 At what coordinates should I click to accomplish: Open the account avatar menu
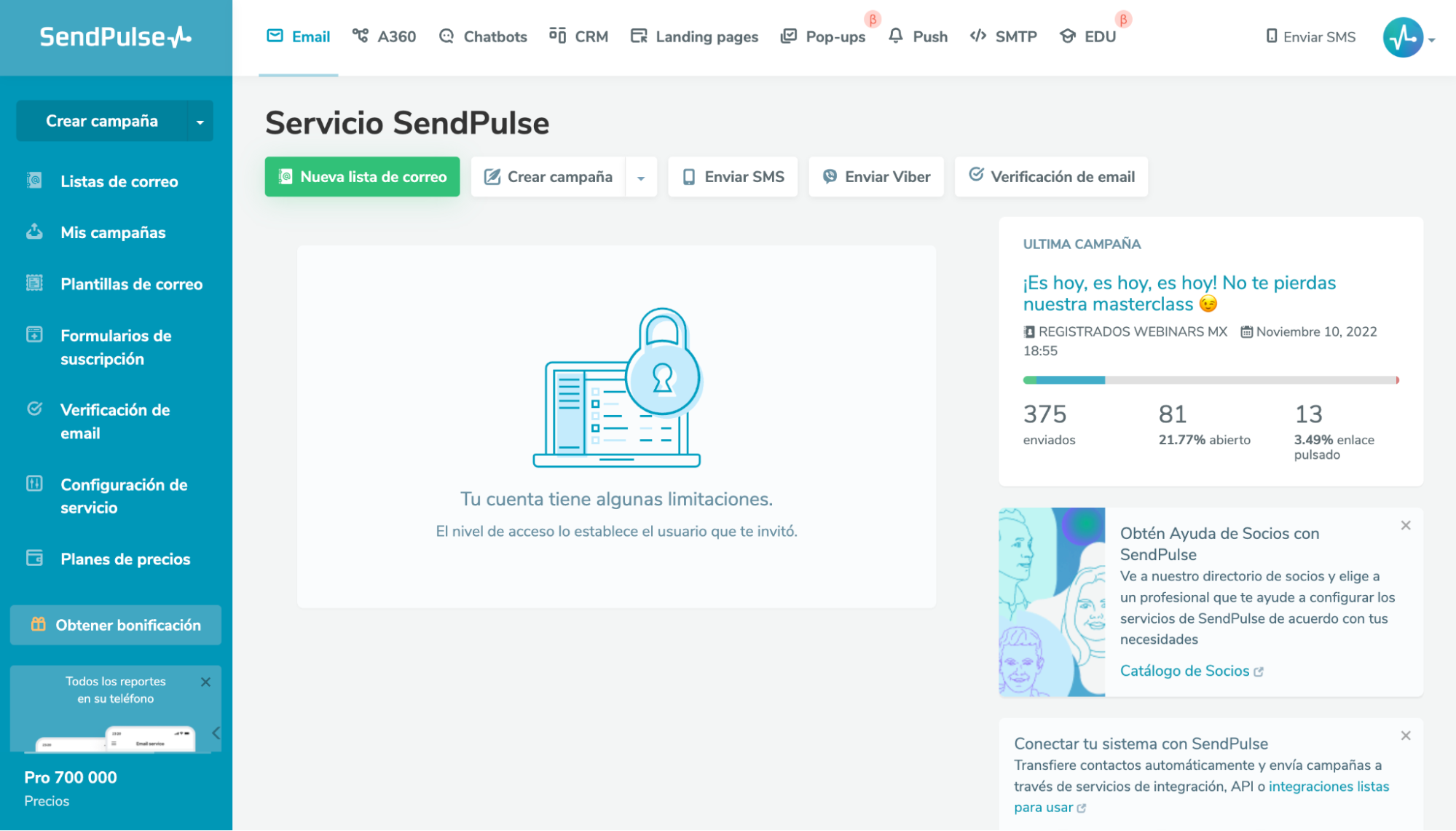click(x=1403, y=37)
